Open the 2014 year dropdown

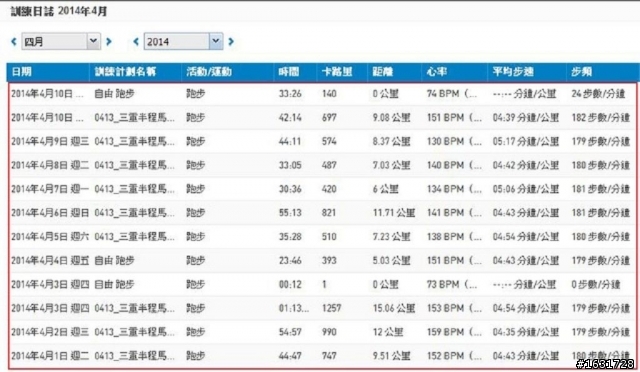pos(183,41)
